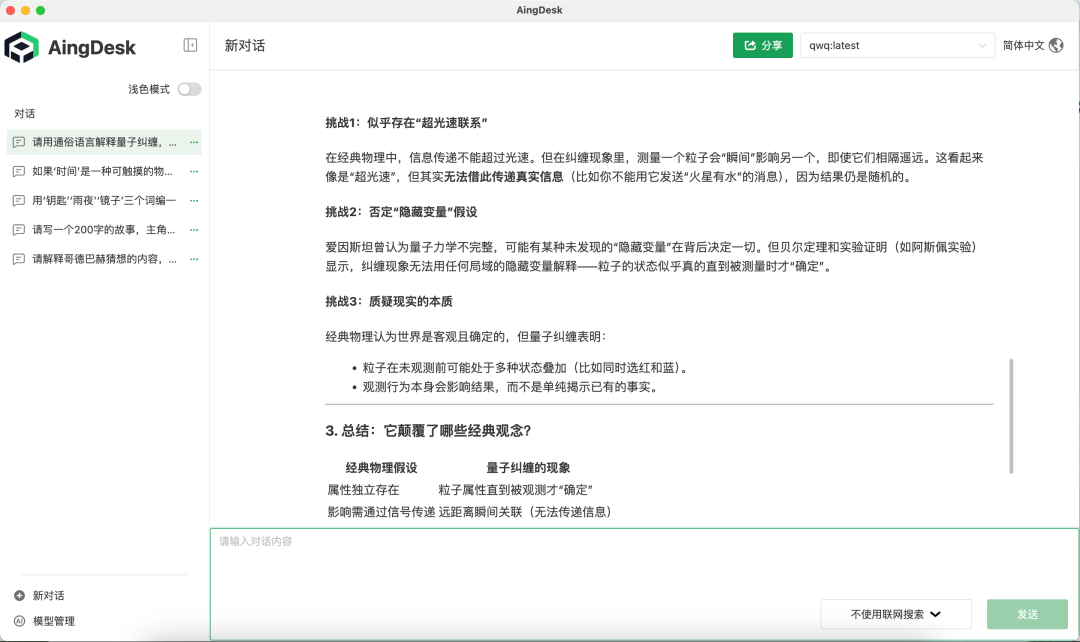Open the 请写一个200字的故事 conversation
Viewport: 1080px width, 642px height.
click(x=104, y=229)
